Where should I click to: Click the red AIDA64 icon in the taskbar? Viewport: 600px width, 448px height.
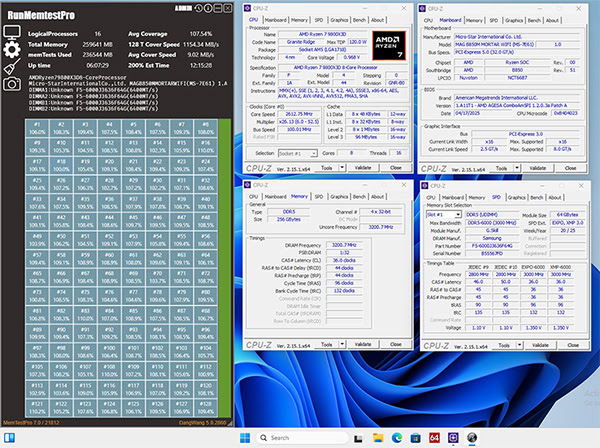436,438
